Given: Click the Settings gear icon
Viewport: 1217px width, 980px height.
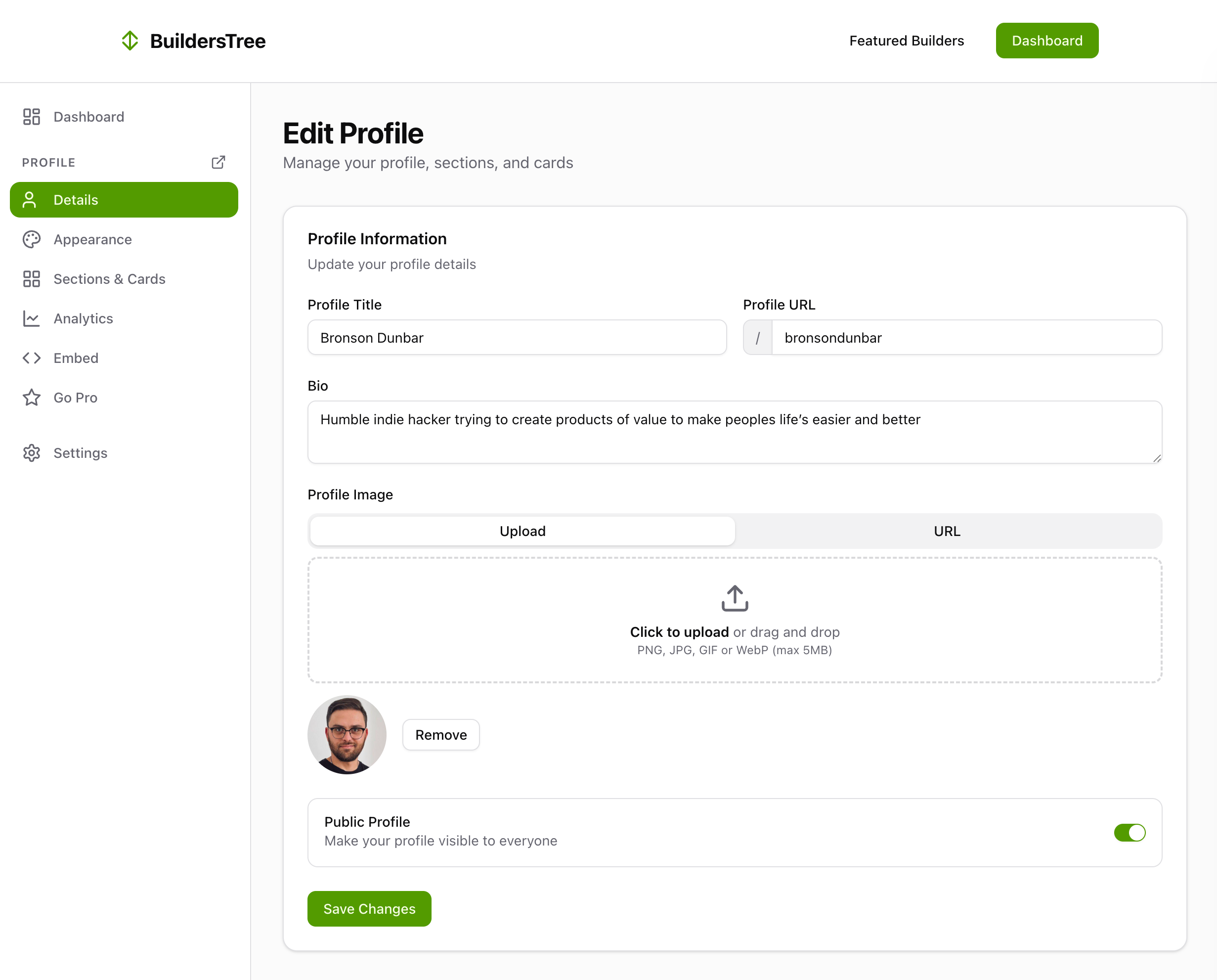Looking at the screenshot, I should click(x=32, y=453).
